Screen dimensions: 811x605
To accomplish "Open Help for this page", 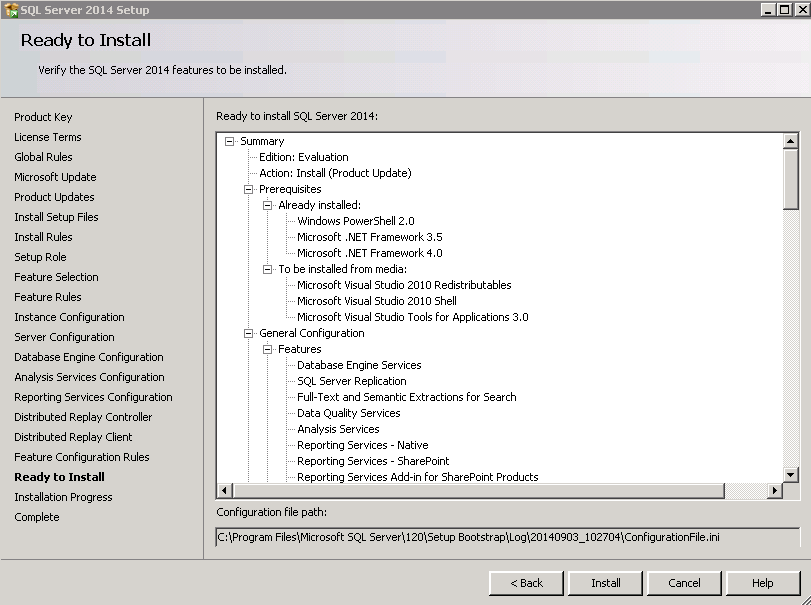I will (763, 583).
